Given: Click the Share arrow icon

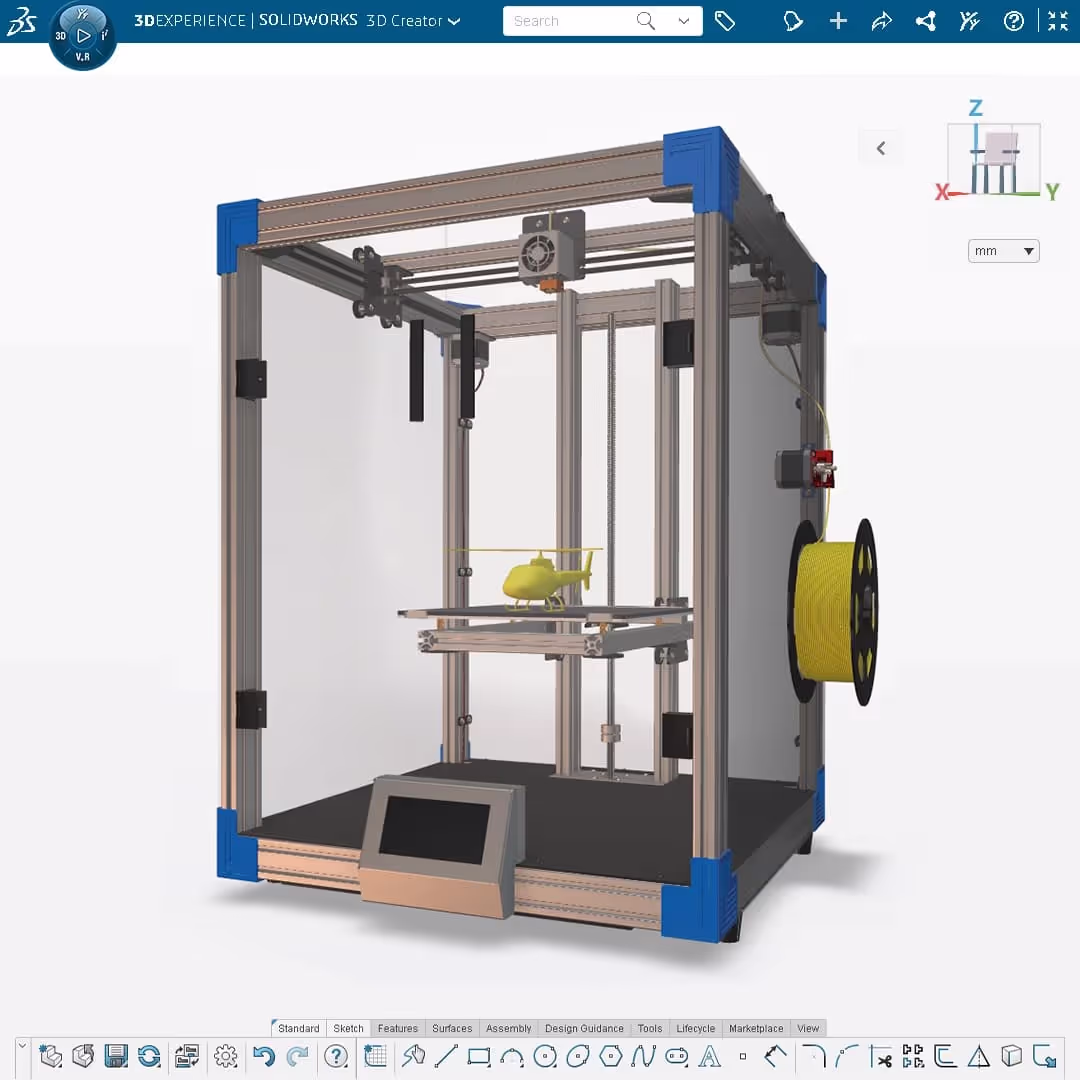Looking at the screenshot, I should pos(882,21).
